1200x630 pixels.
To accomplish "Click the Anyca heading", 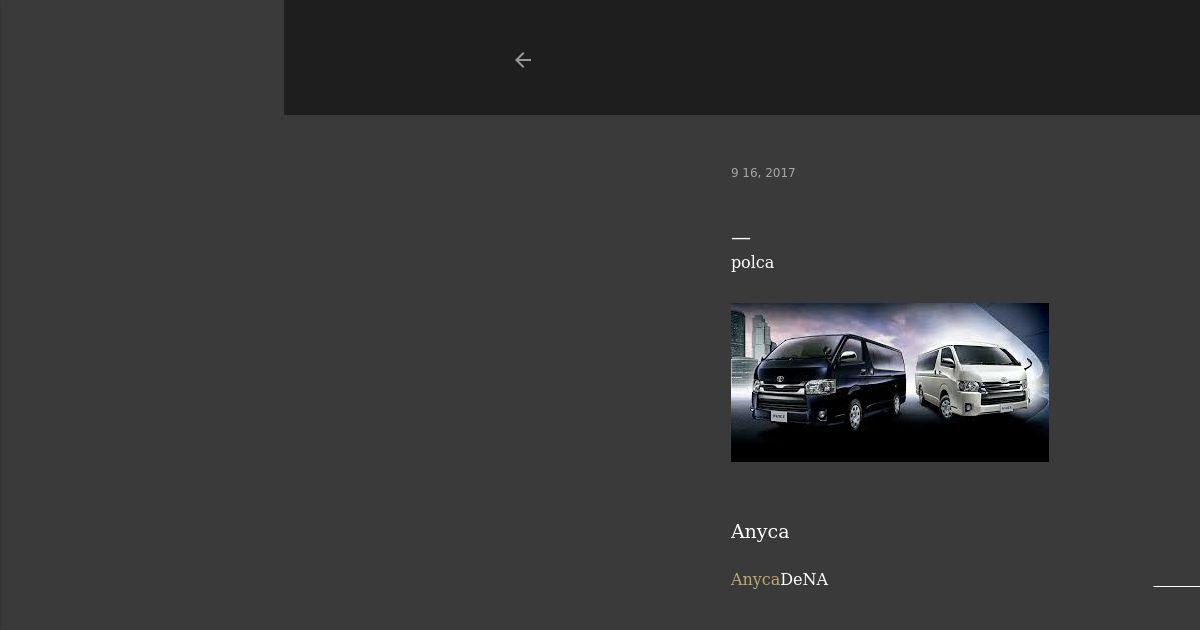I will point(760,532).
